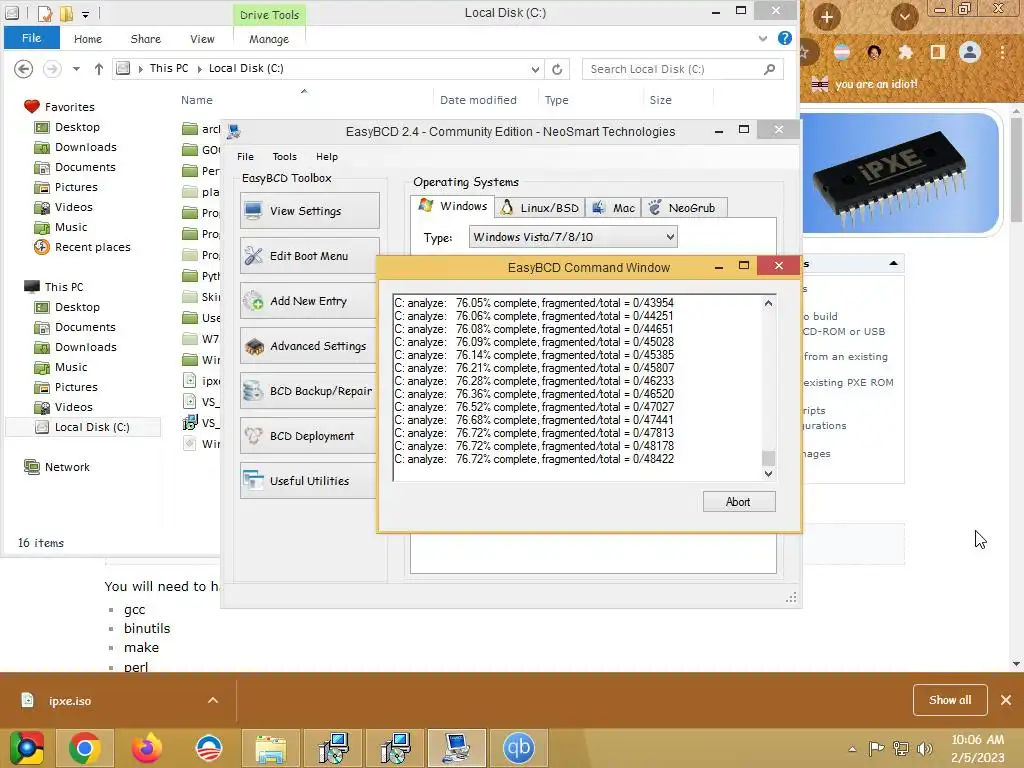
Task: Expand the address bar history dropdown
Action: click(535, 69)
